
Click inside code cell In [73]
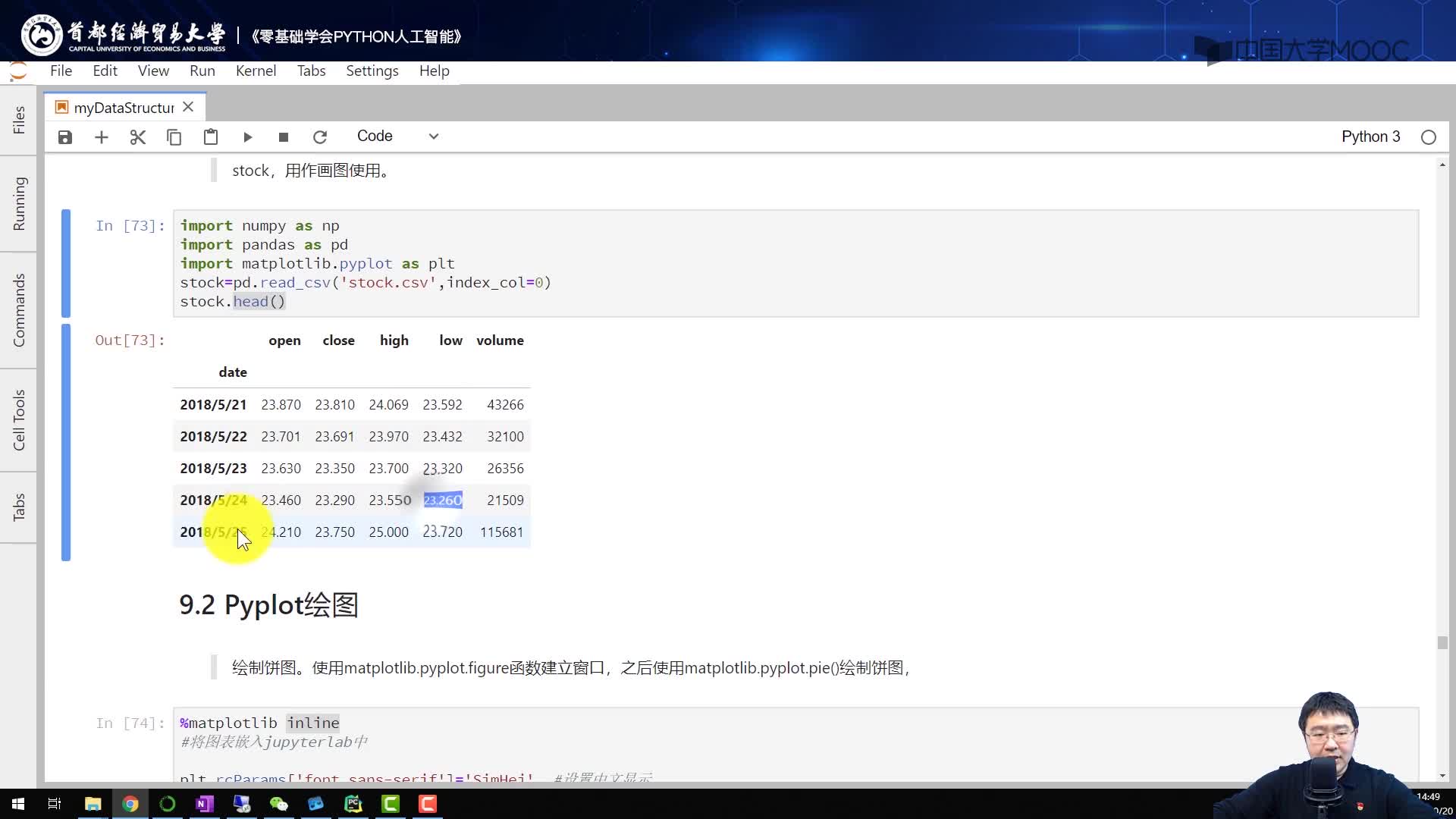pos(795,263)
